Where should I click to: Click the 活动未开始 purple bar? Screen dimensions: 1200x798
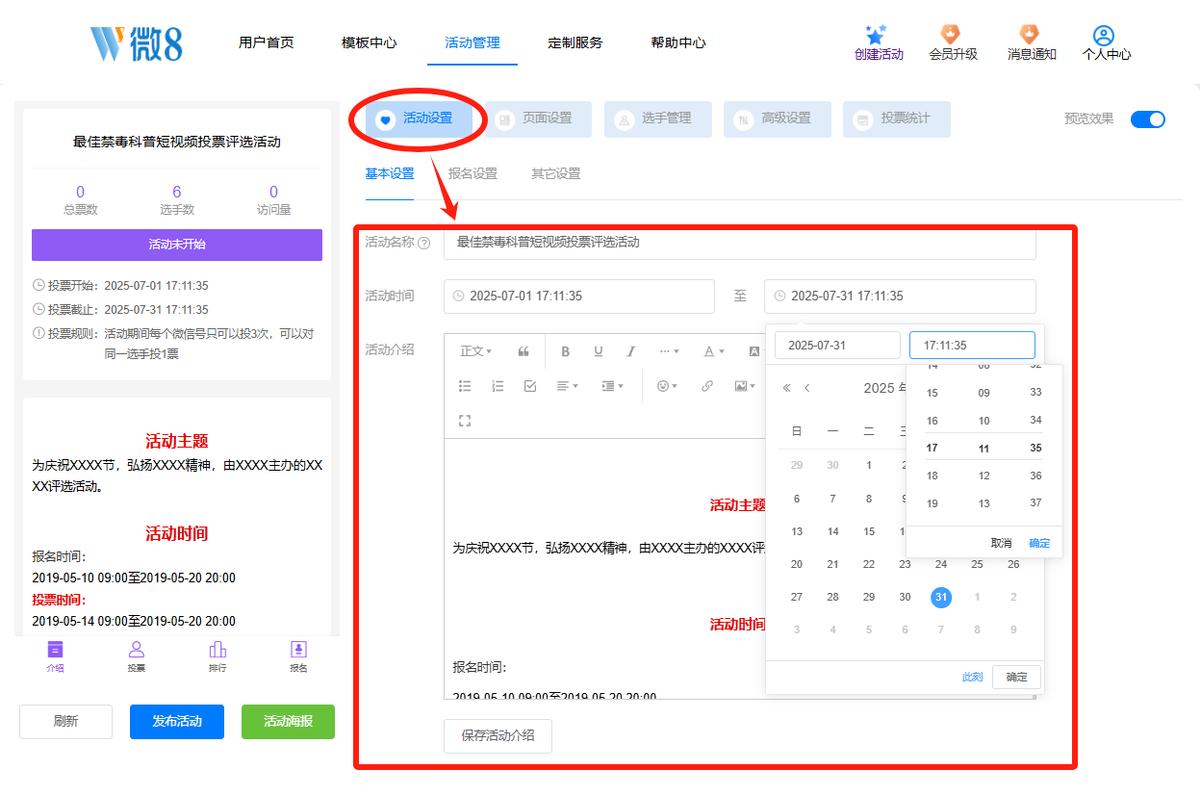177,245
